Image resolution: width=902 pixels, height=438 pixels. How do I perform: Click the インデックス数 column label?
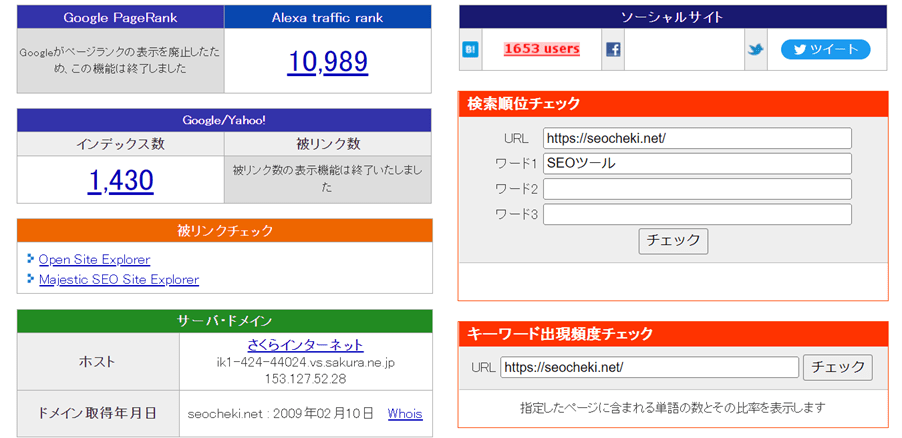pyautogui.click(x=120, y=144)
